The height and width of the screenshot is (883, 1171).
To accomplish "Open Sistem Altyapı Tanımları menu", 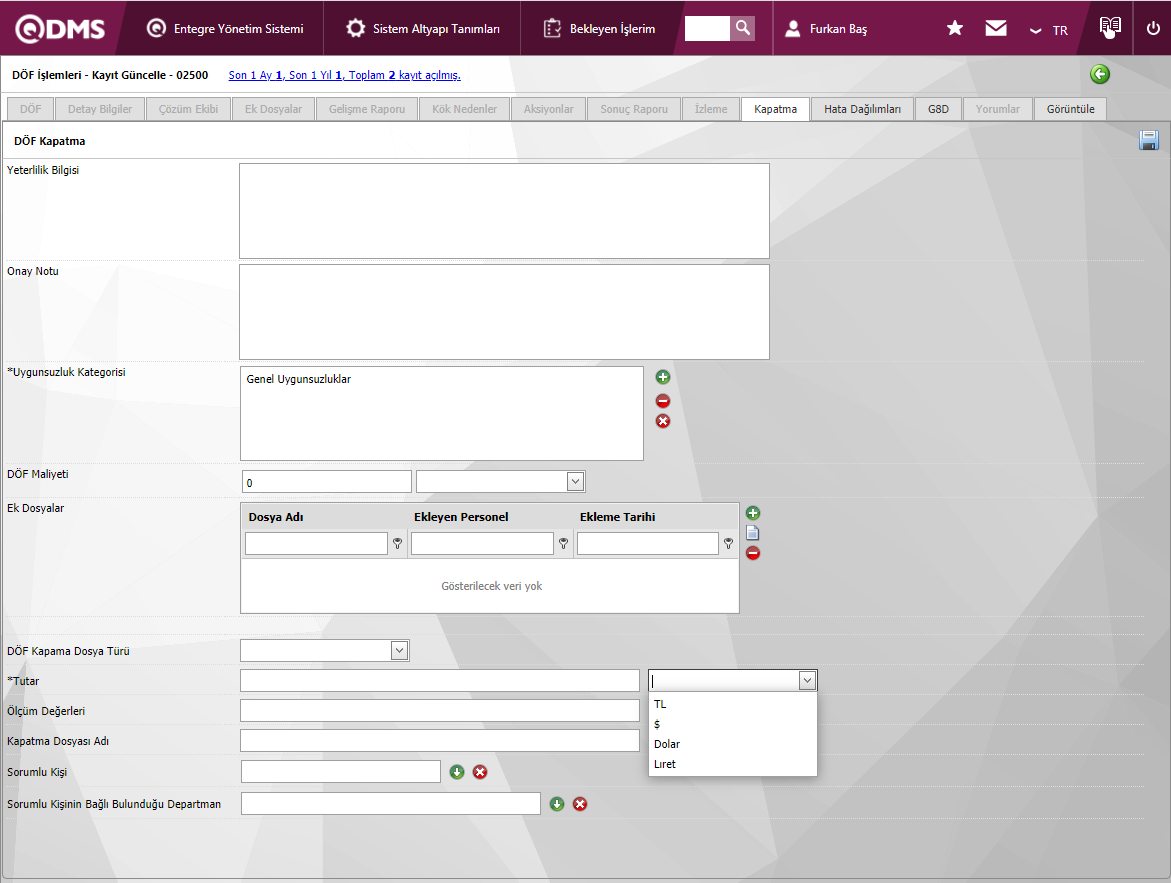I will pos(423,28).
